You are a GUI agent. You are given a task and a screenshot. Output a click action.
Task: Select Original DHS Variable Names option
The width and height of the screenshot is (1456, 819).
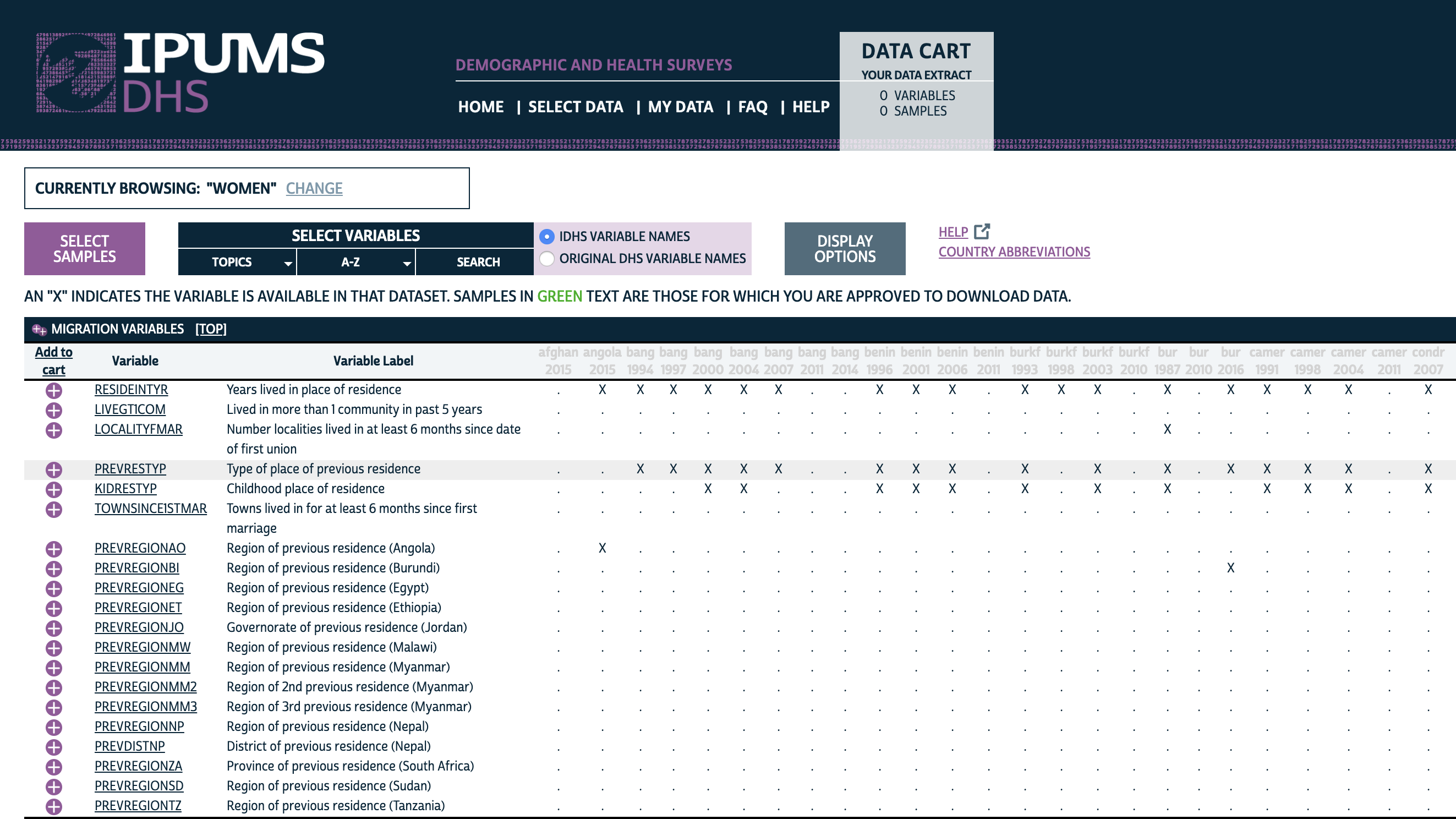(x=546, y=258)
